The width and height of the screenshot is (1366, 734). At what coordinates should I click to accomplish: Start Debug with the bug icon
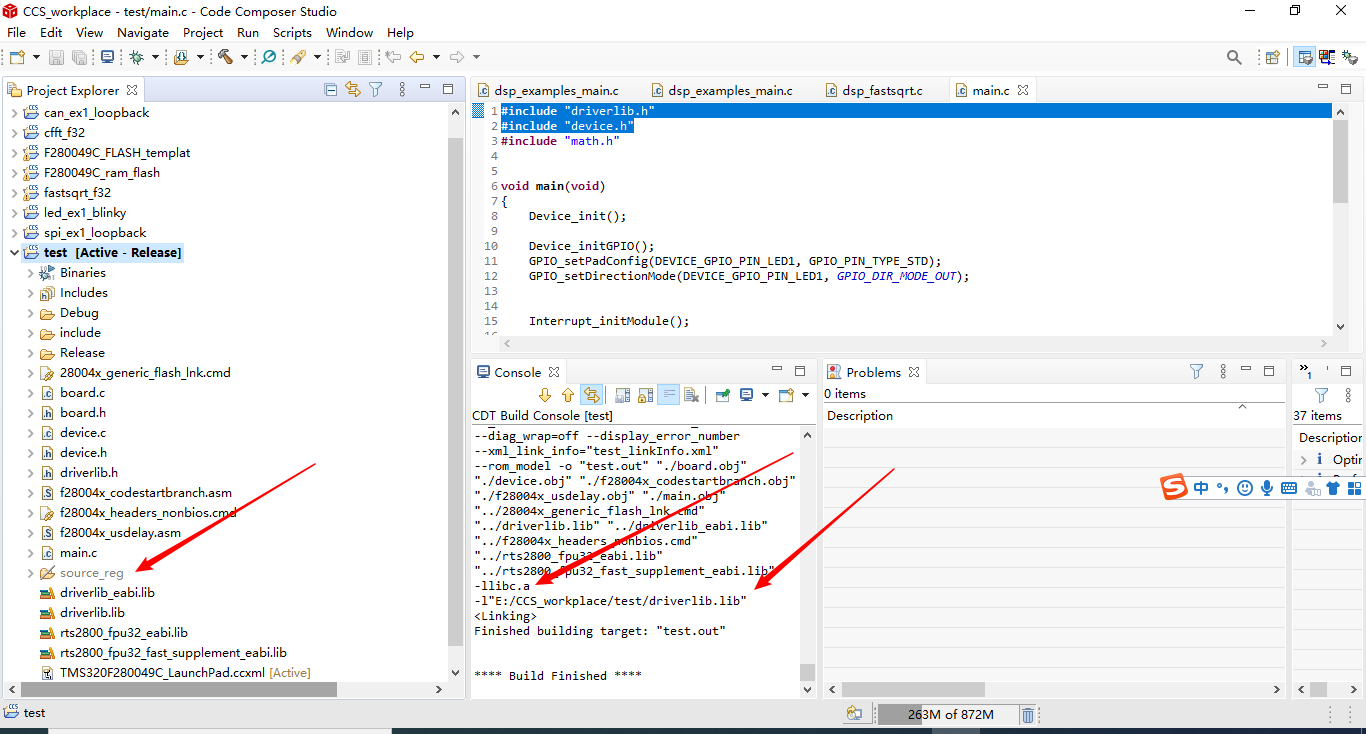pos(137,57)
